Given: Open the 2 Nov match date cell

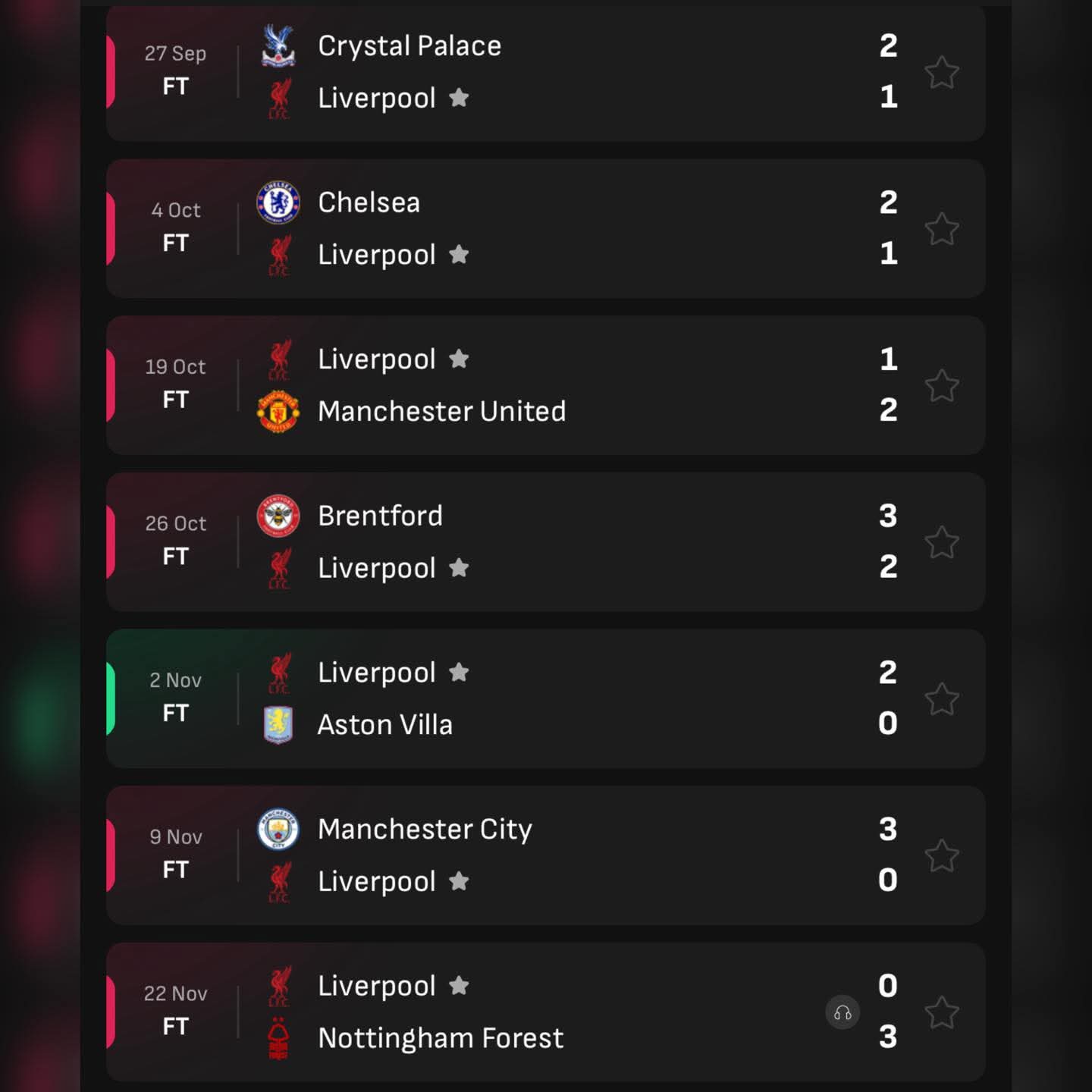Looking at the screenshot, I should pos(175,697).
